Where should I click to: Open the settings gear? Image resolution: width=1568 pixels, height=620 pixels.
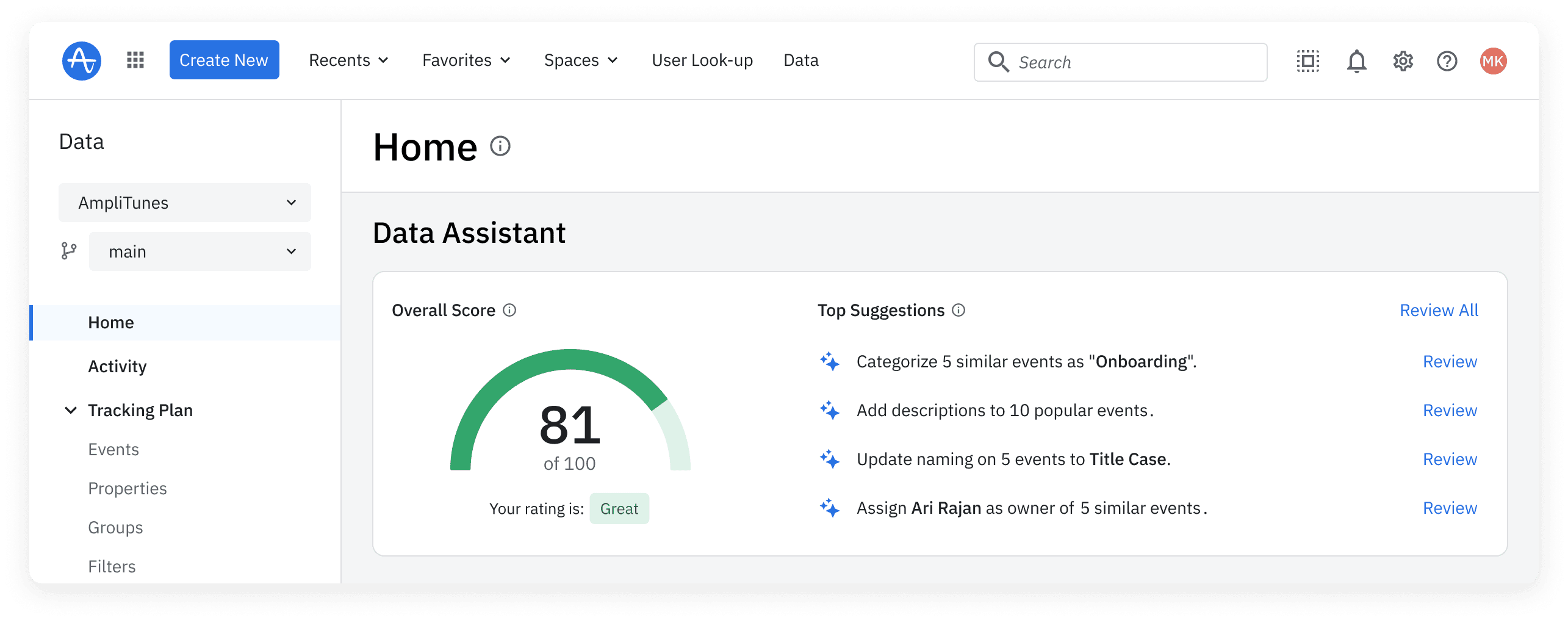pos(1402,61)
